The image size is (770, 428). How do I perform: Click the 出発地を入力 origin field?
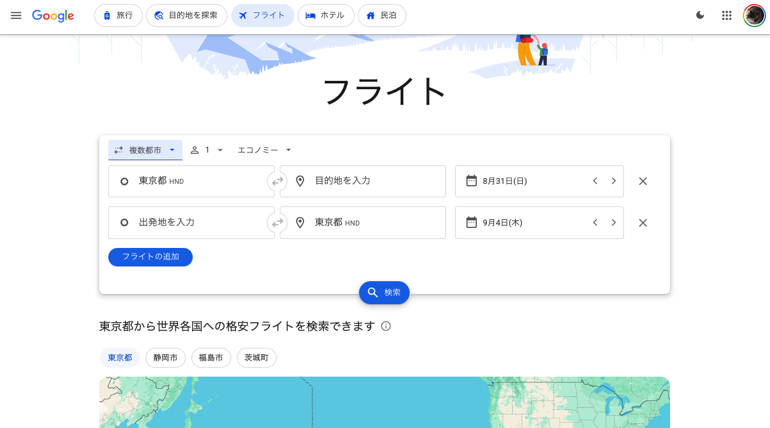(191, 223)
